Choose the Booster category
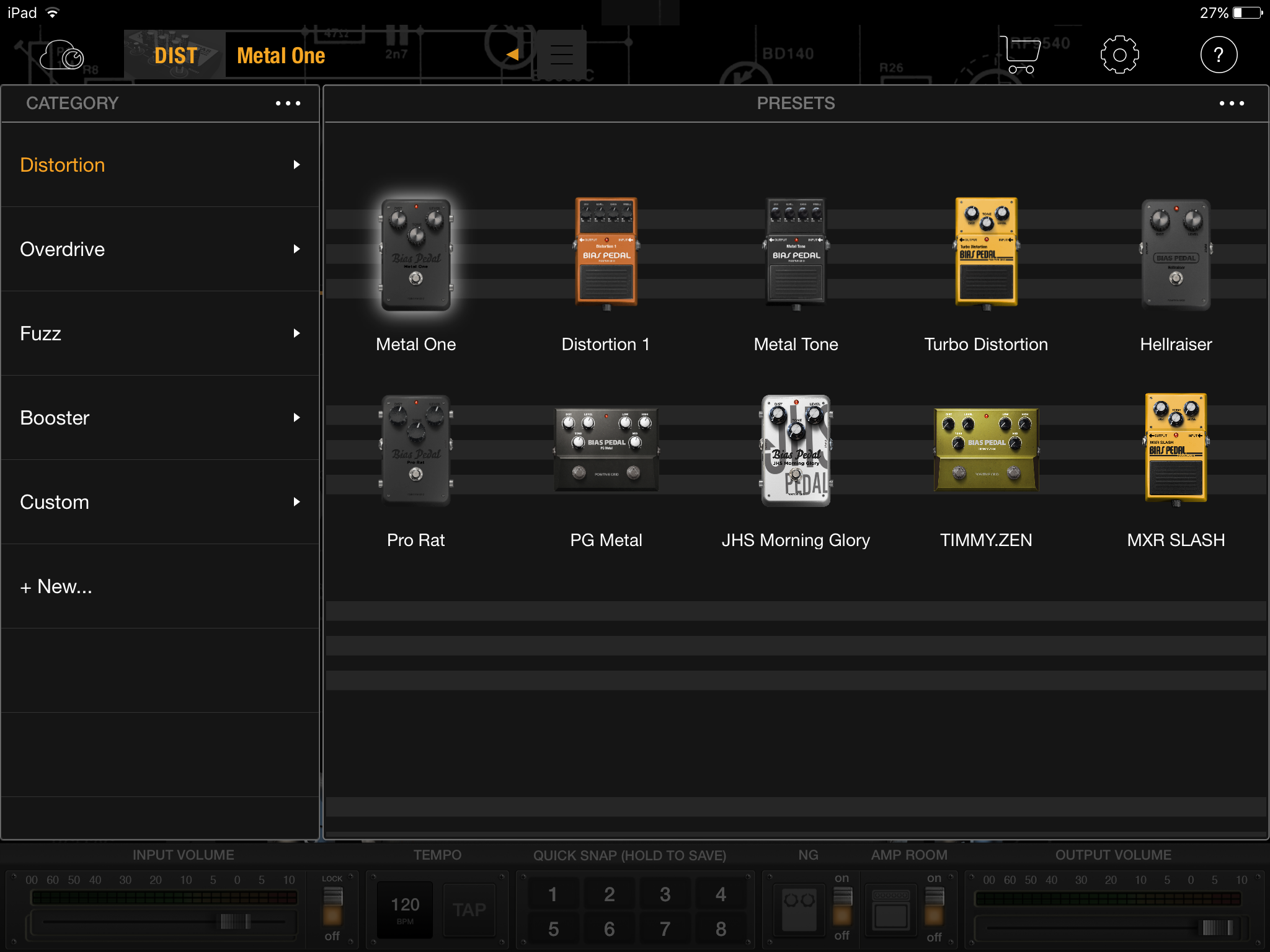Screen dimensions: 1270x952 (160, 418)
